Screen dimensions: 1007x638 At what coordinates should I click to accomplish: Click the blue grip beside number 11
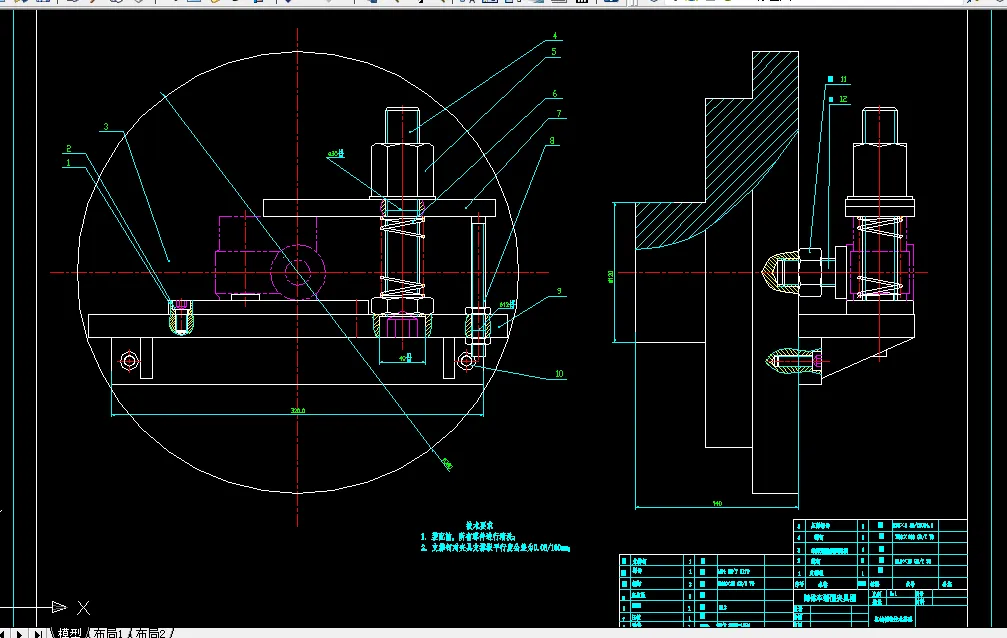click(x=830, y=79)
